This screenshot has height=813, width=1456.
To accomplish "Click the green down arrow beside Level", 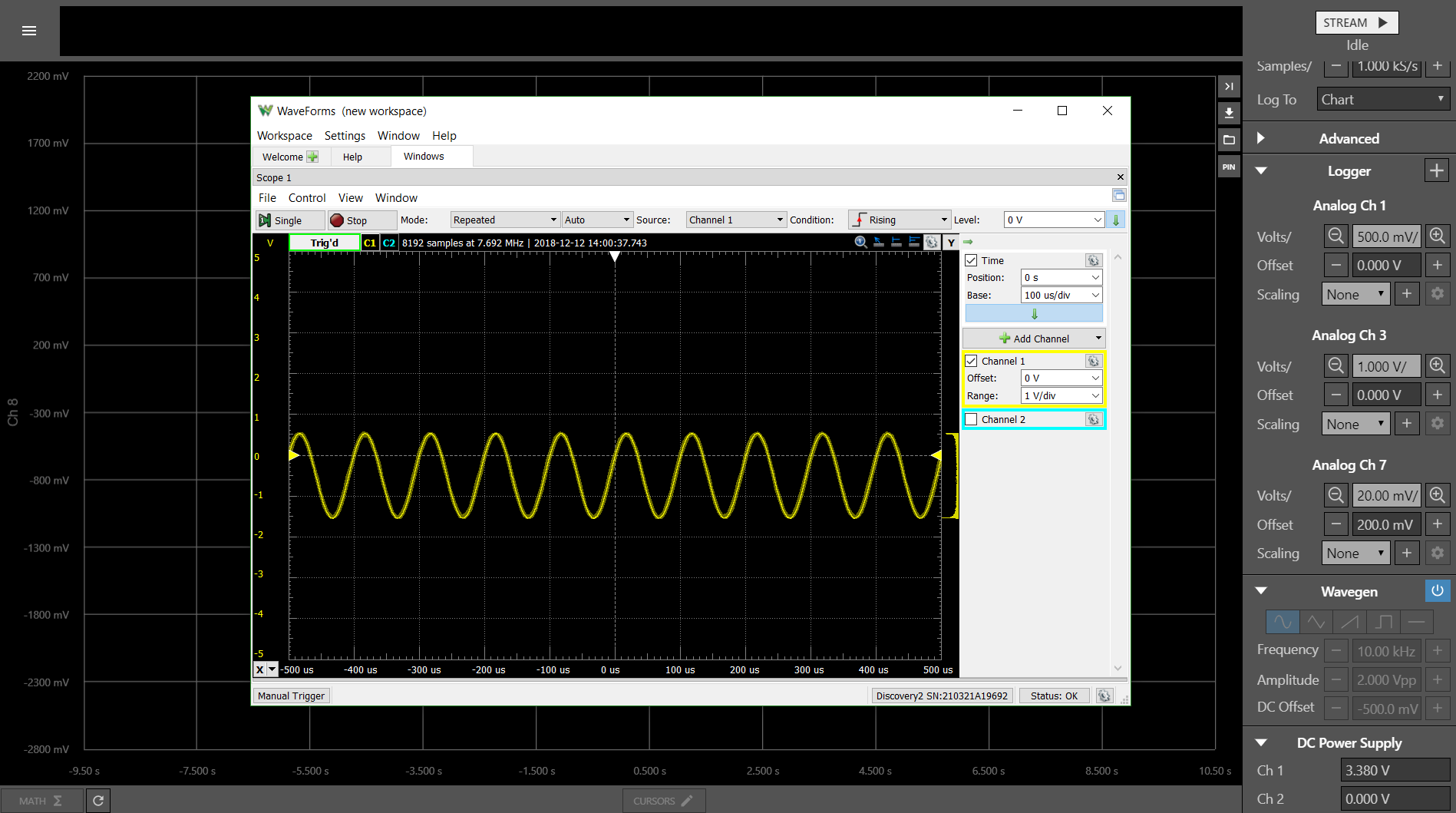I will point(1116,220).
